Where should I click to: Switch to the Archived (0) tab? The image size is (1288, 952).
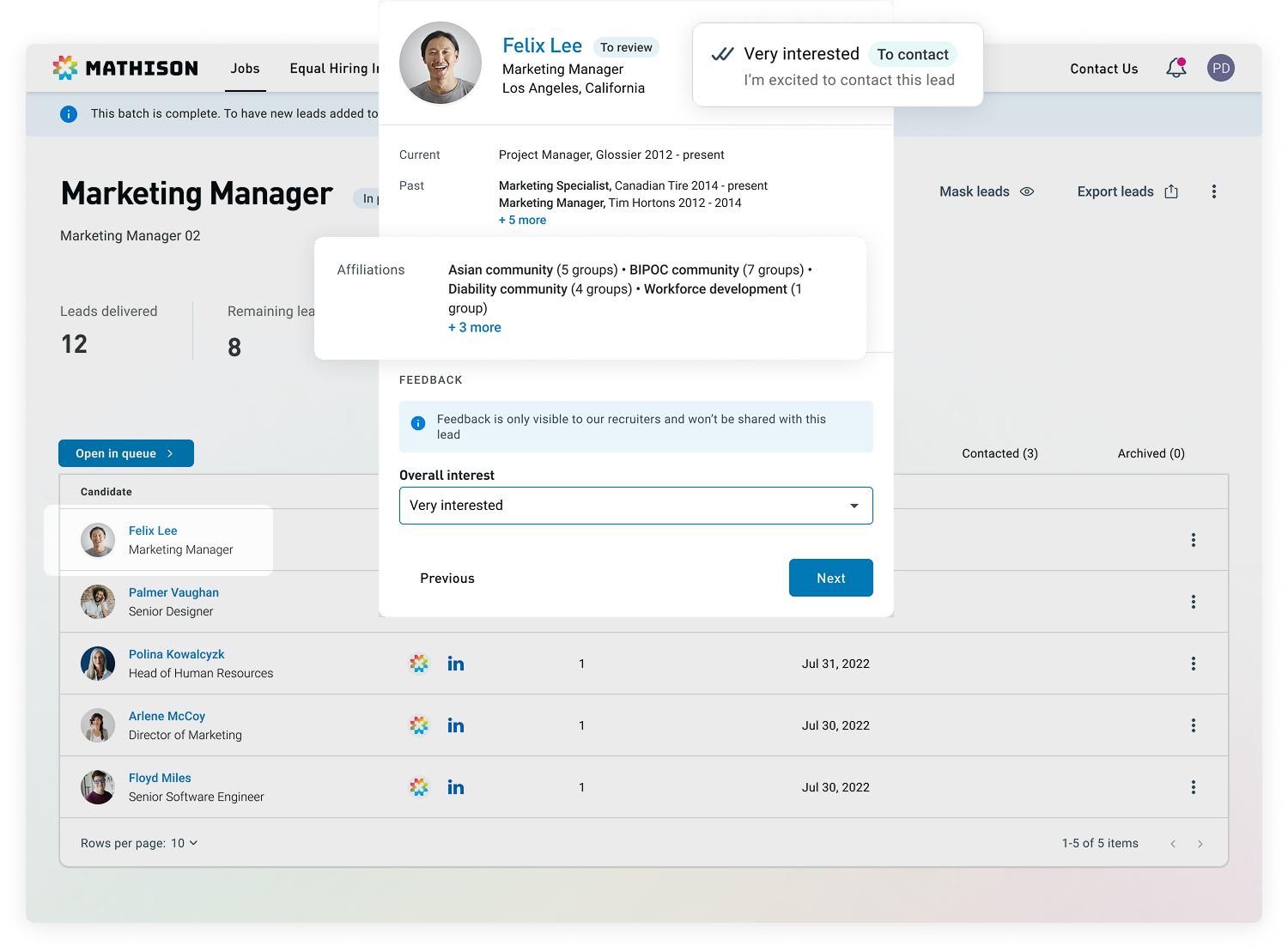tap(1151, 453)
